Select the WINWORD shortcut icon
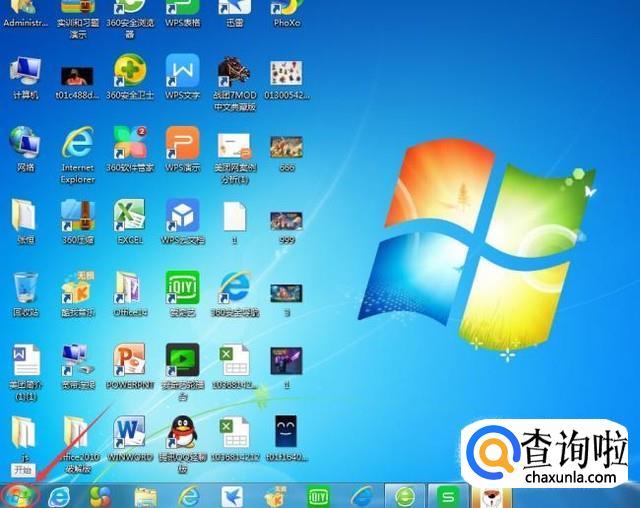The width and height of the screenshot is (640, 508). pyautogui.click(x=130, y=439)
